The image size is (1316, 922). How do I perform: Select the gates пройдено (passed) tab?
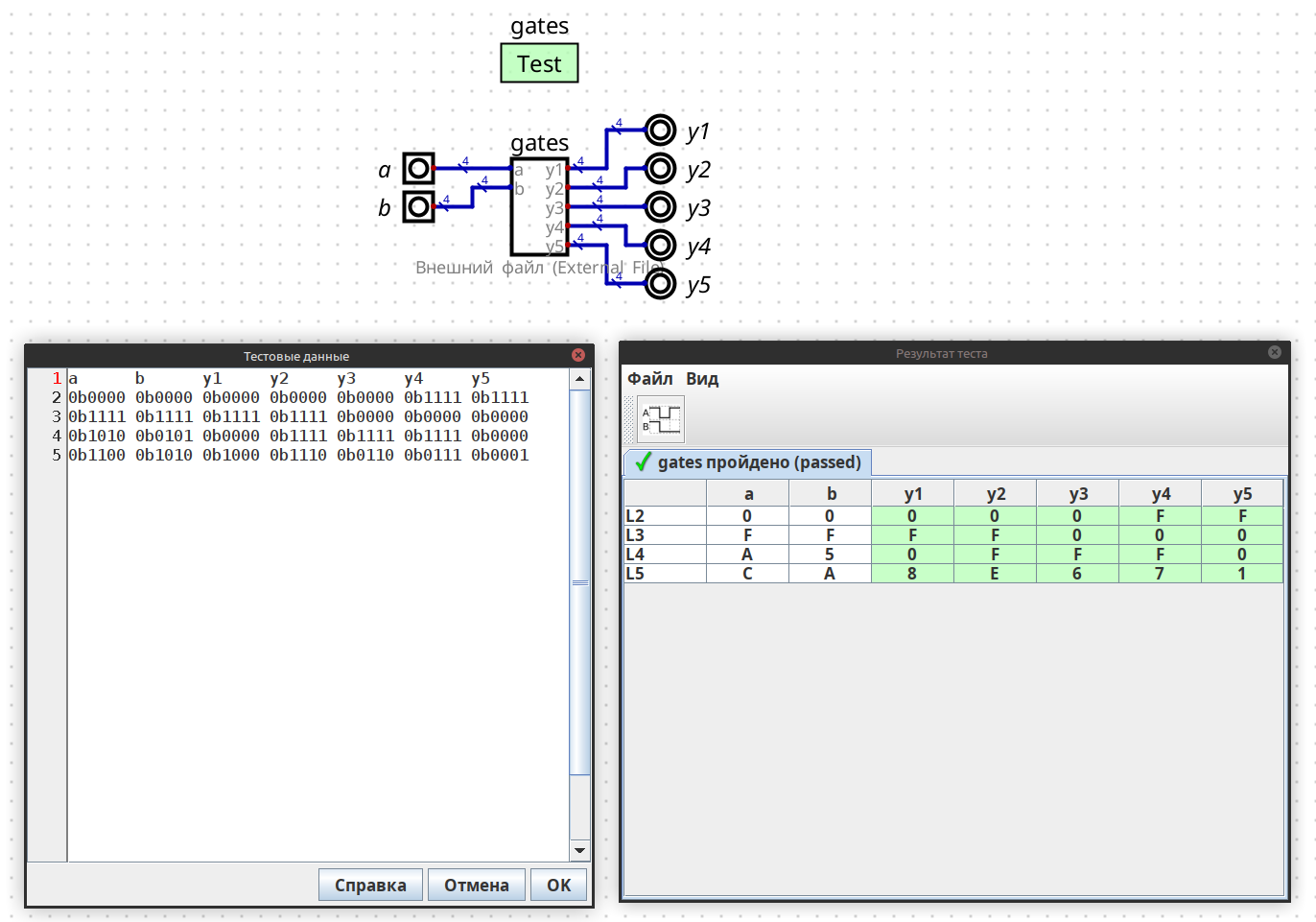click(x=748, y=462)
